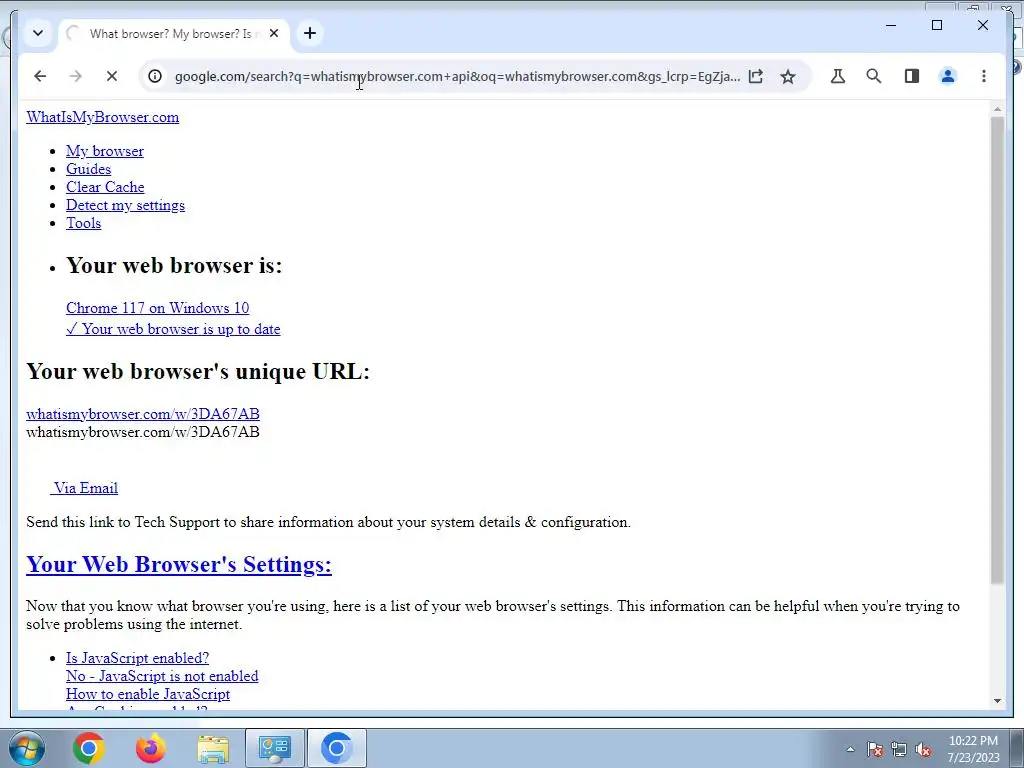Open a new tab with plus button
The width and height of the screenshot is (1024, 768).
pyautogui.click(x=310, y=33)
